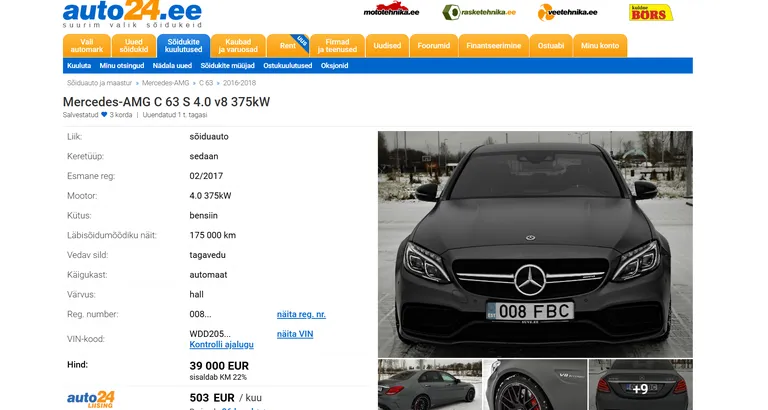Click the listing title Mercedes-AMG C 63 S

pyautogui.click(x=166, y=102)
